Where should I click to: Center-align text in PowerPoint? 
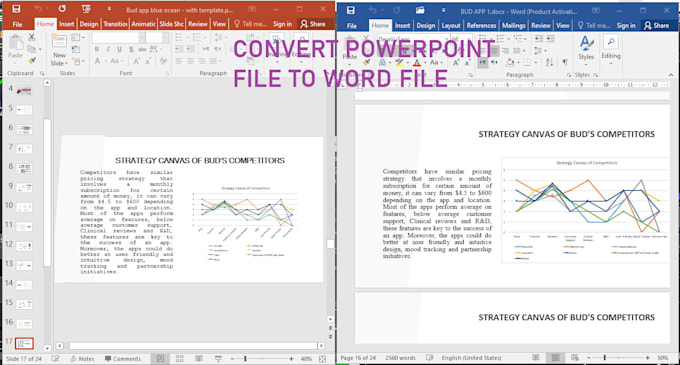tap(190, 61)
